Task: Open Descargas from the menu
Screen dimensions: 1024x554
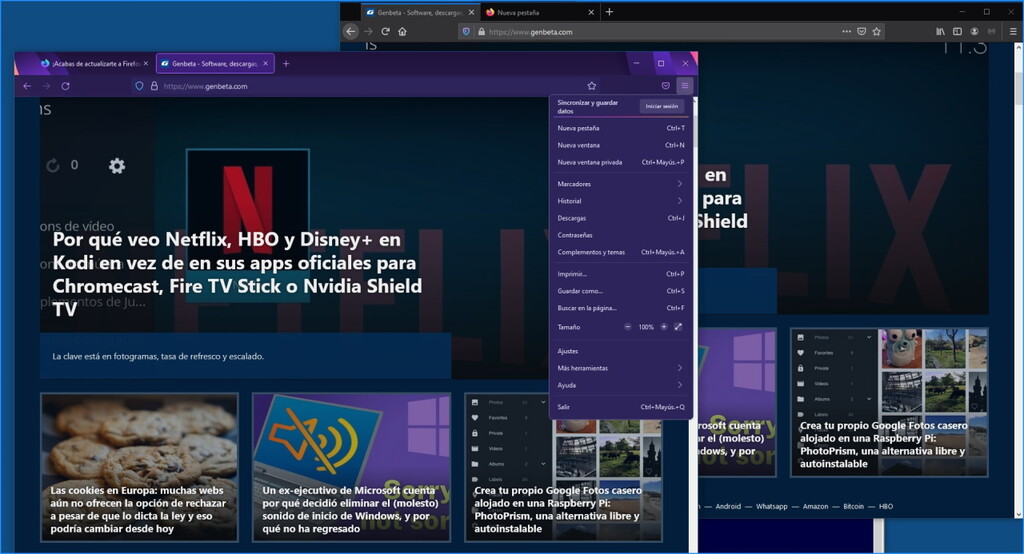Action: pyautogui.click(x=620, y=218)
